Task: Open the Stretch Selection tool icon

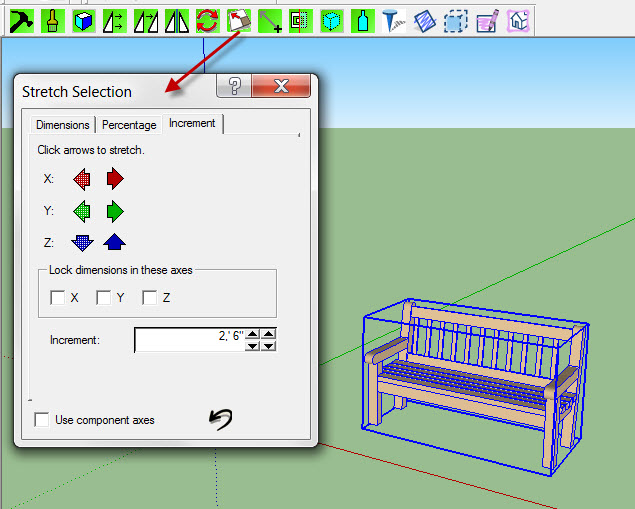Action: coord(239,21)
